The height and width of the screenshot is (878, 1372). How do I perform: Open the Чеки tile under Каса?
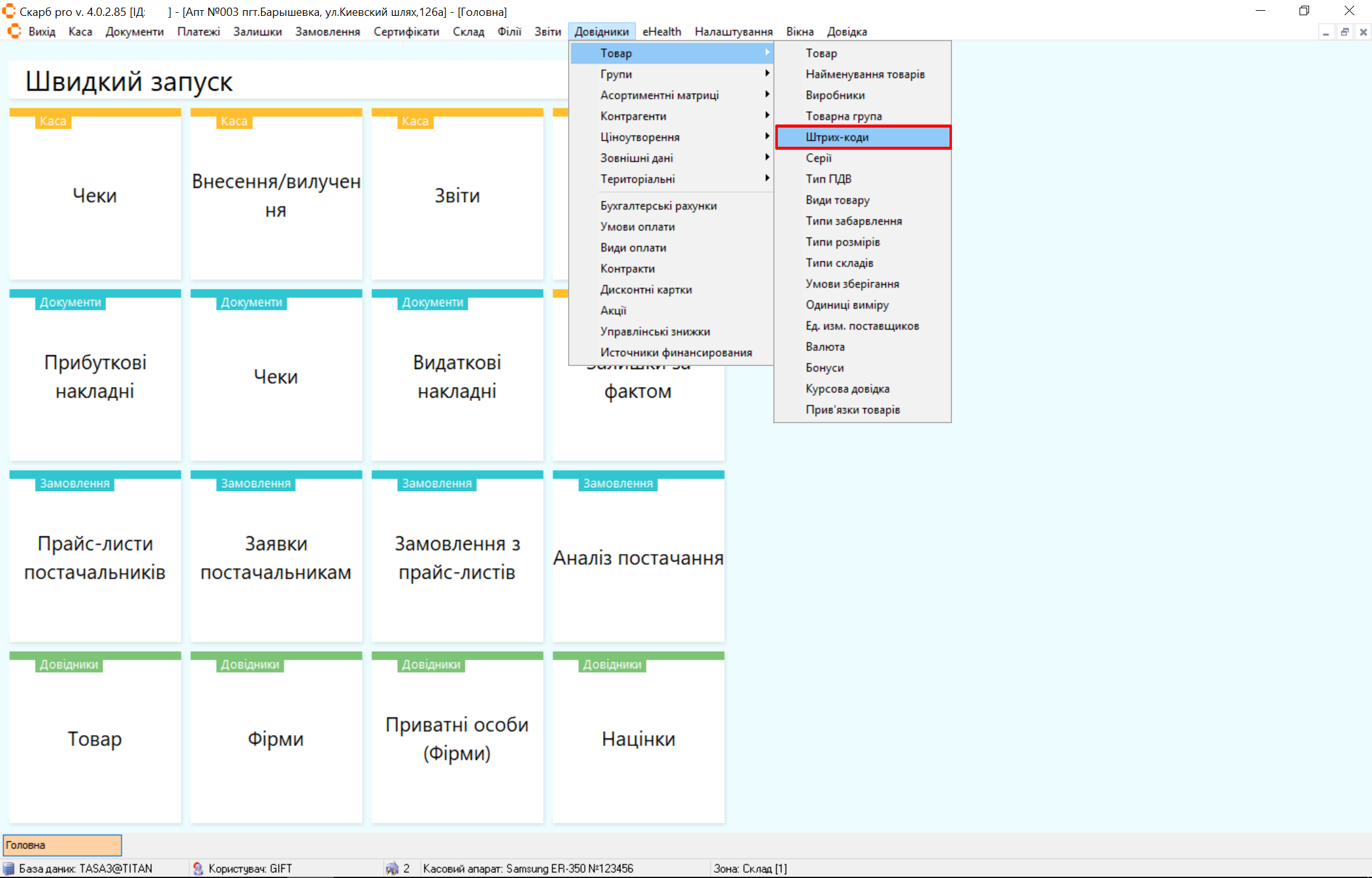click(x=95, y=195)
